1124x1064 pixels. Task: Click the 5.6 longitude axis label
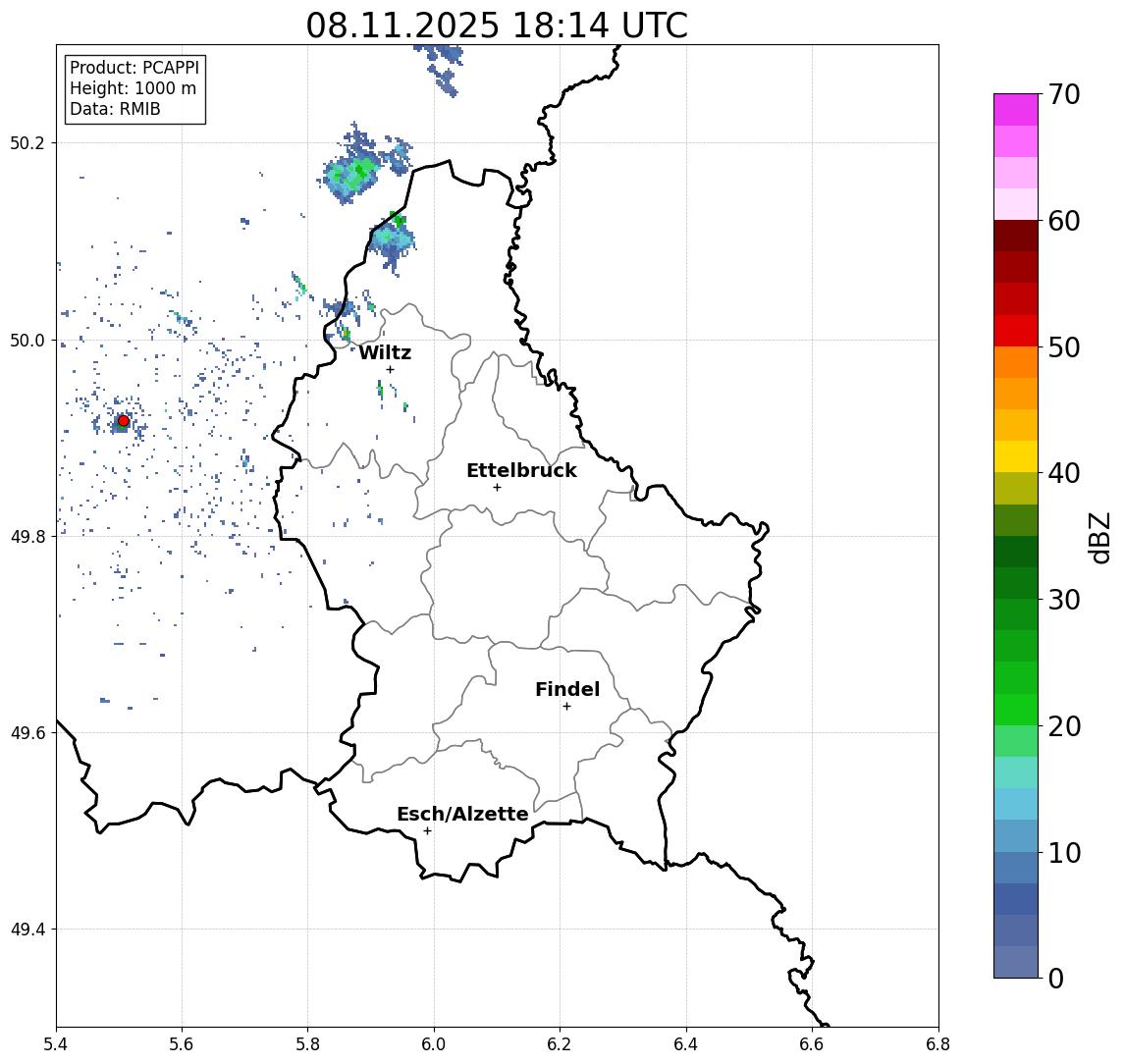(182, 1044)
